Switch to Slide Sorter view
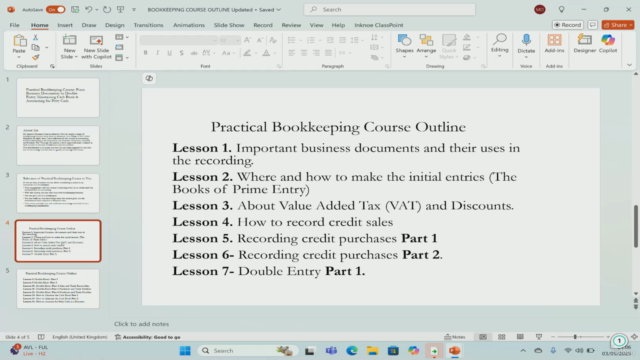The width and height of the screenshot is (640, 360). [502, 337]
